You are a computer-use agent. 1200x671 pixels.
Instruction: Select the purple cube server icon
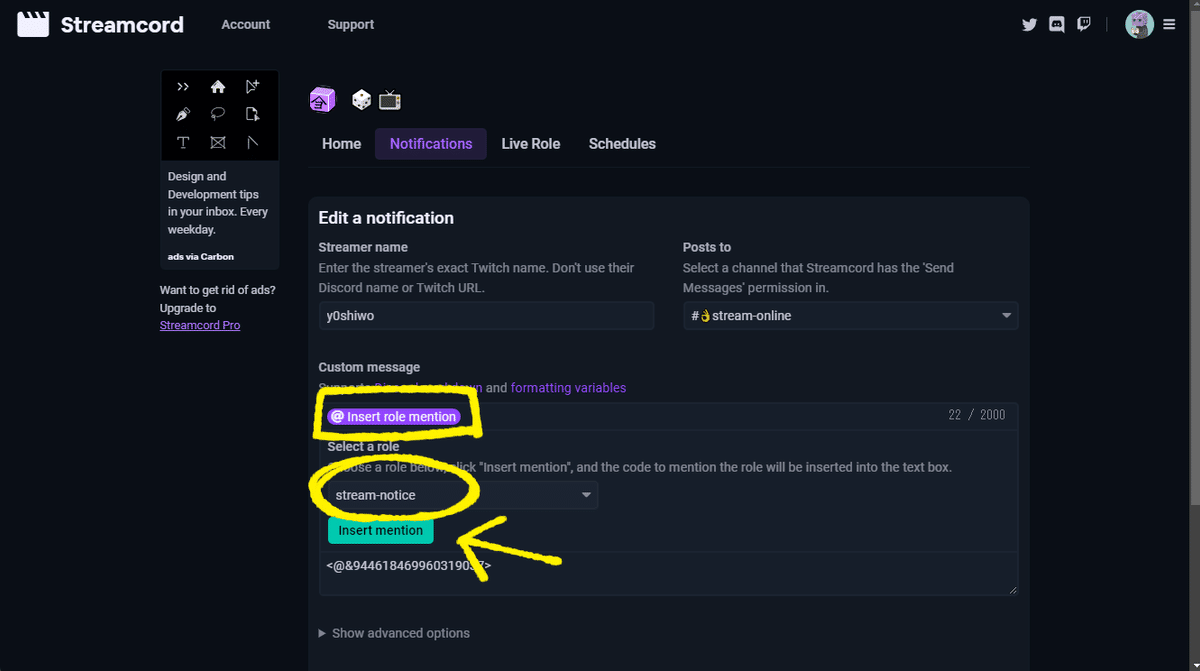pyautogui.click(x=322, y=99)
